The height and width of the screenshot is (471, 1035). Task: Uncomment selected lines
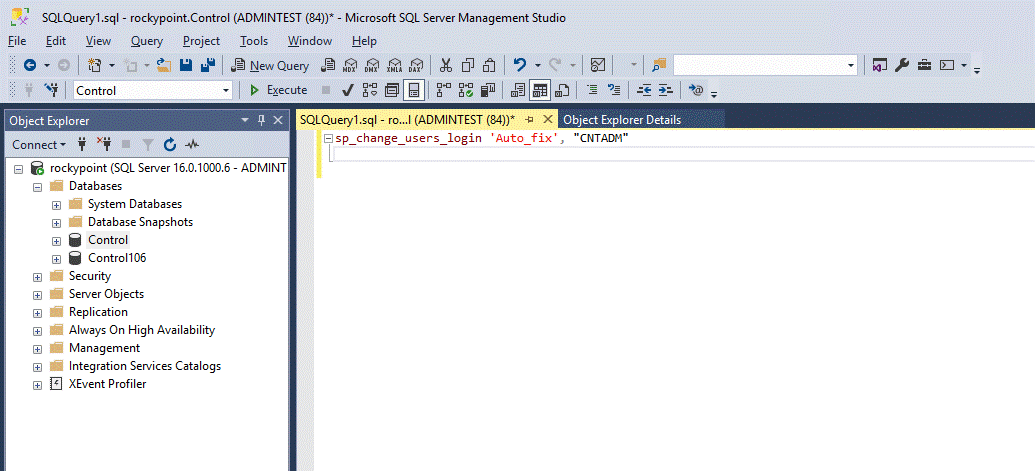614,90
